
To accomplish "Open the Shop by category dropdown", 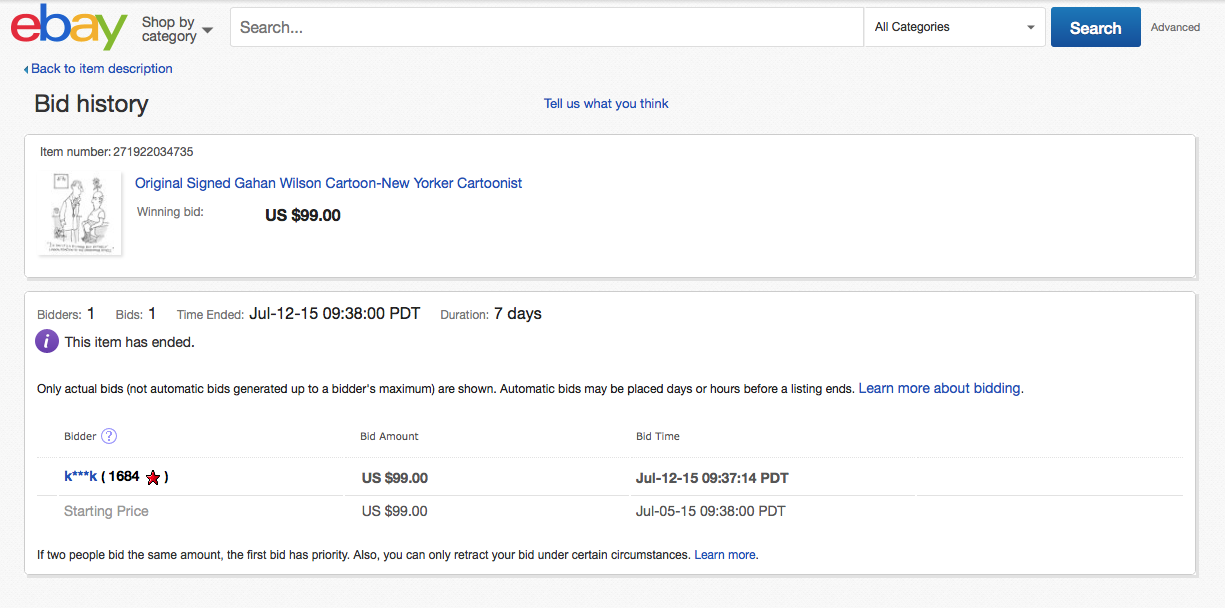I will click(x=177, y=29).
